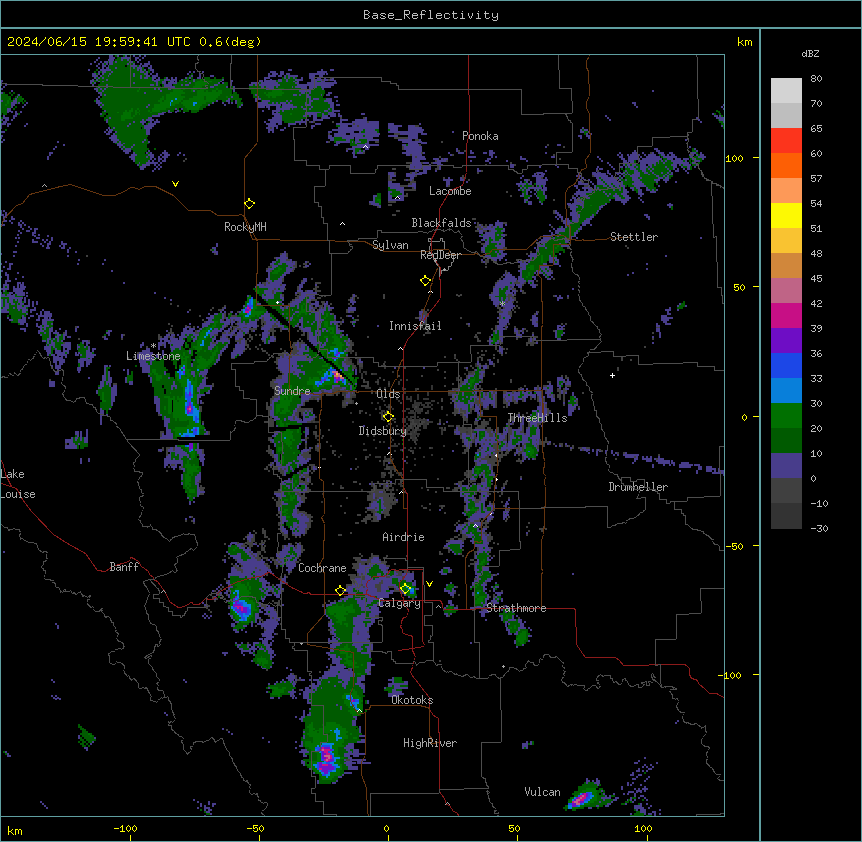Click the Didsbury town label
Screen dimensions: 862x842
pos(383,431)
